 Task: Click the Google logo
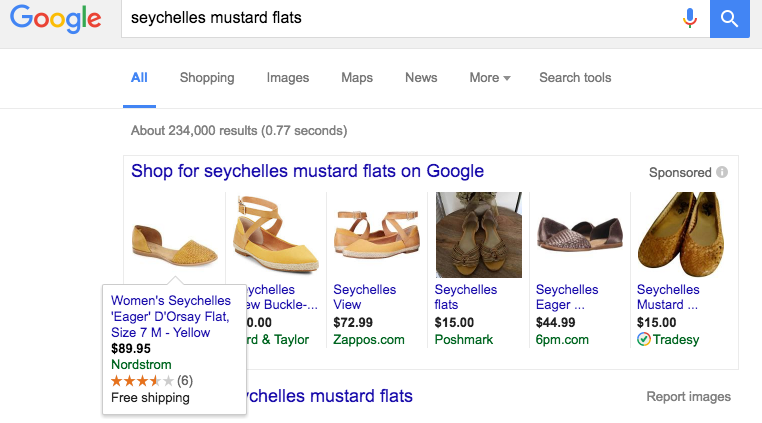click(x=55, y=18)
